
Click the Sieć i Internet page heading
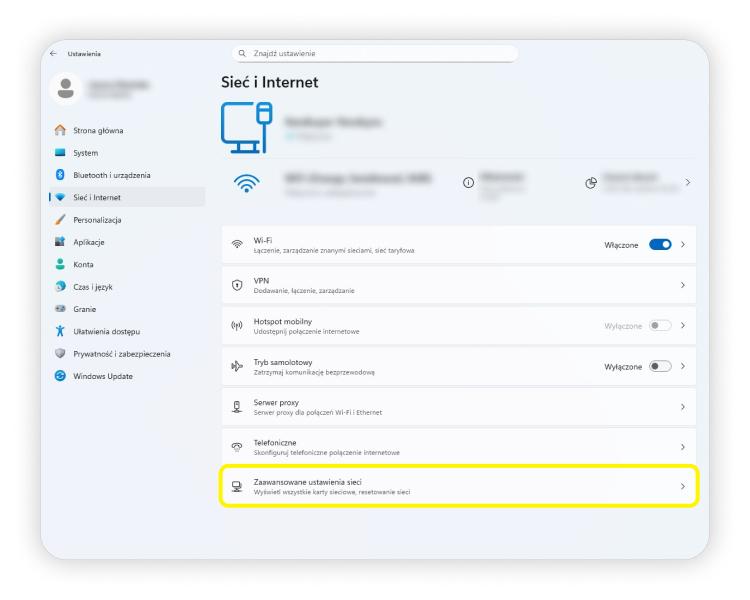[x=270, y=82]
